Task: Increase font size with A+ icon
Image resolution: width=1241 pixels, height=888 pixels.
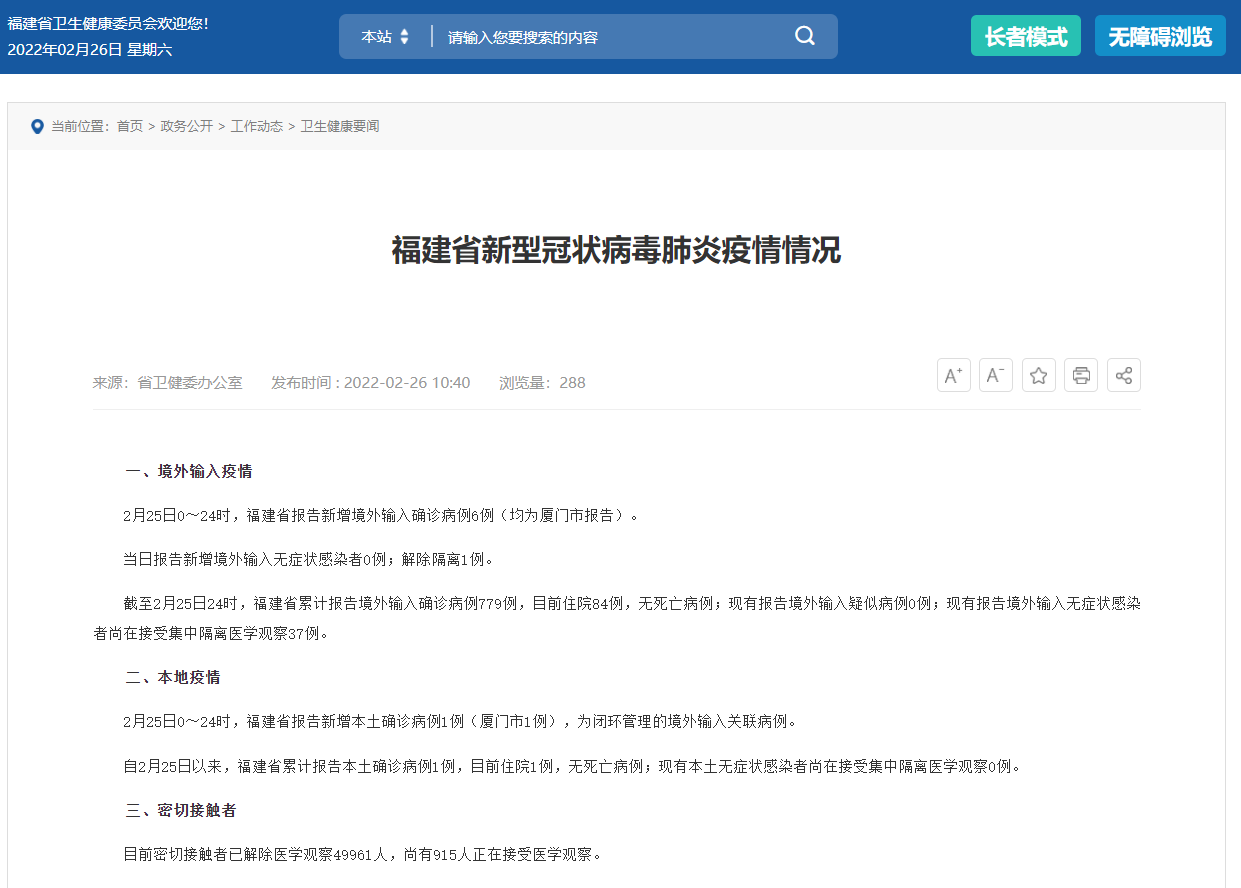Action: [x=954, y=375]
